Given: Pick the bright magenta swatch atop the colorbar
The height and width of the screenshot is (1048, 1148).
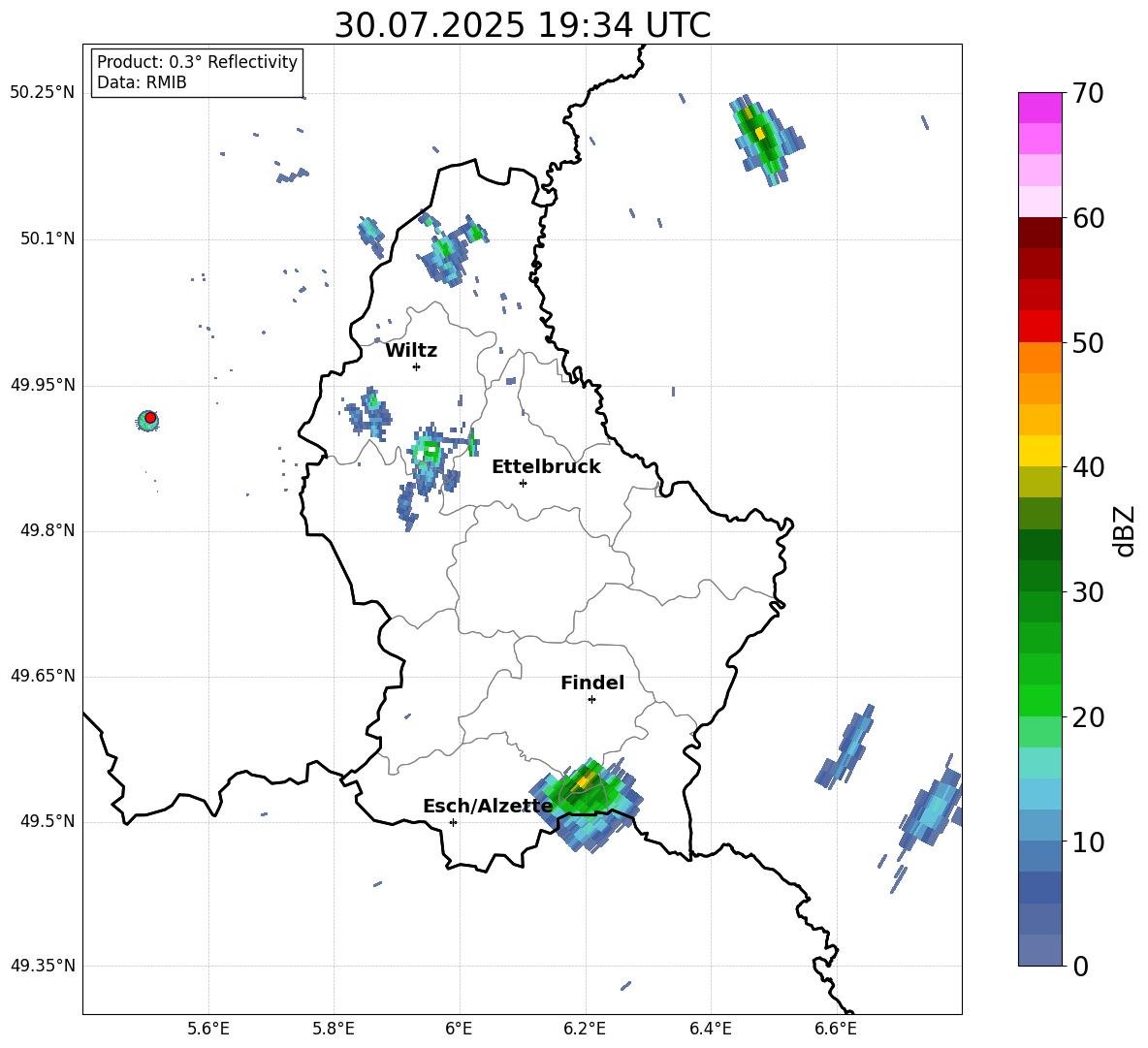Looking at the screenshot, I should (1039, 108).
